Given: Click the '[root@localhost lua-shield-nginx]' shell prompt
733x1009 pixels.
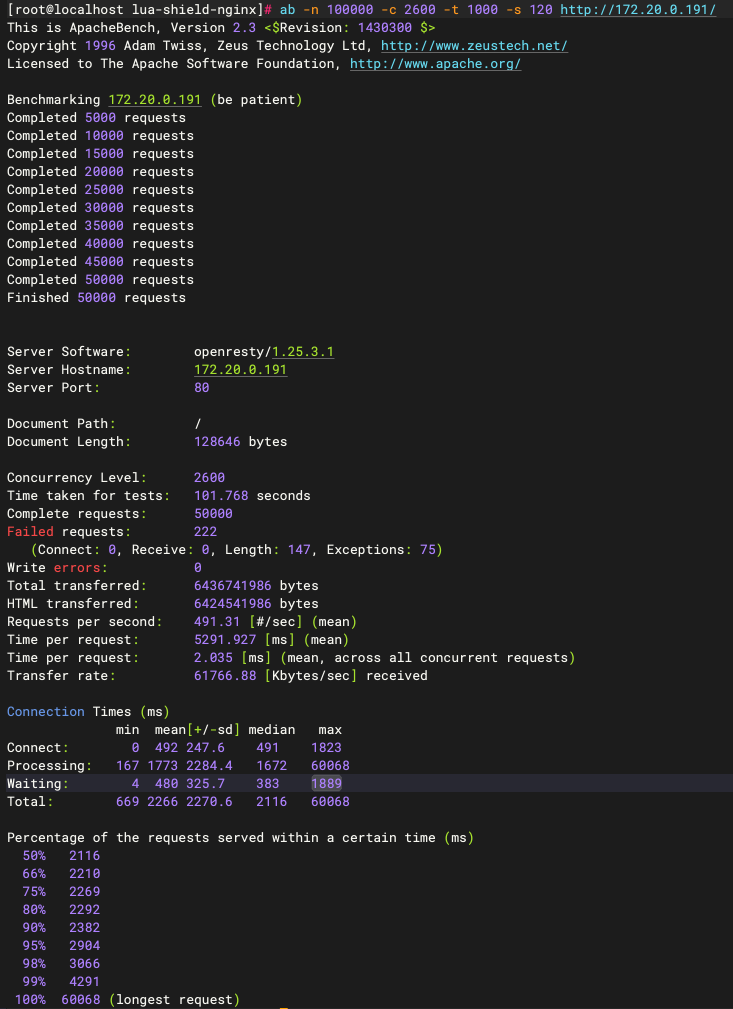Looking at the screenshot, I should click(x=135, y=10).
